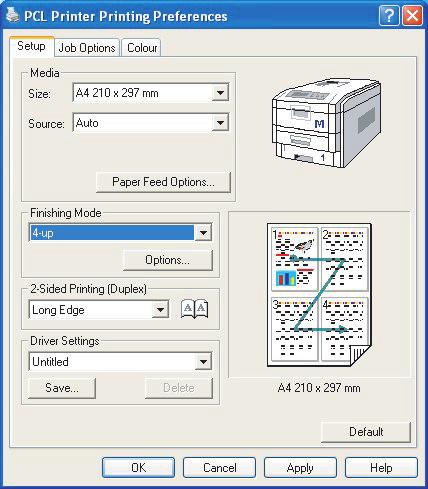Screen dimensions: 428x489
Task: Expand the paper Size dropdown
Action: [x=220, y=93]
